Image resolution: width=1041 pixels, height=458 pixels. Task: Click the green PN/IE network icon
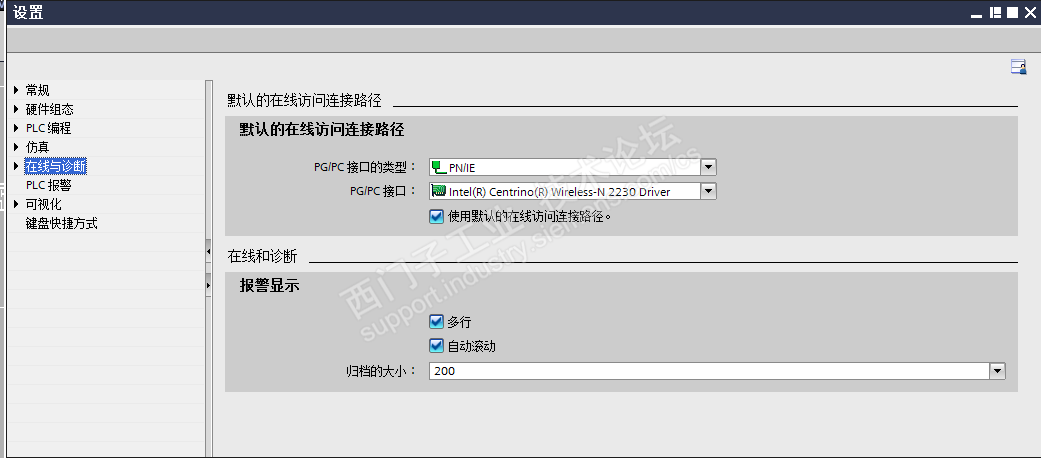[438, 167]
